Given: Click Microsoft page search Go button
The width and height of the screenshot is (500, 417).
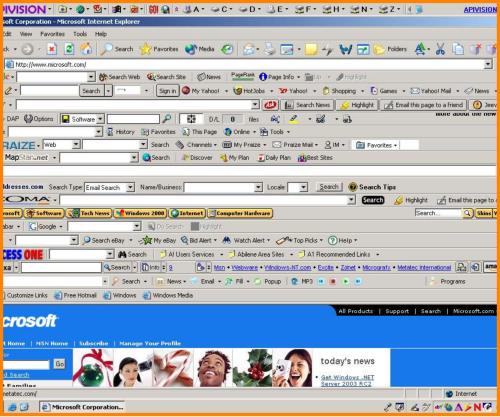Looking at the screenshot, I should coord(60,364).
